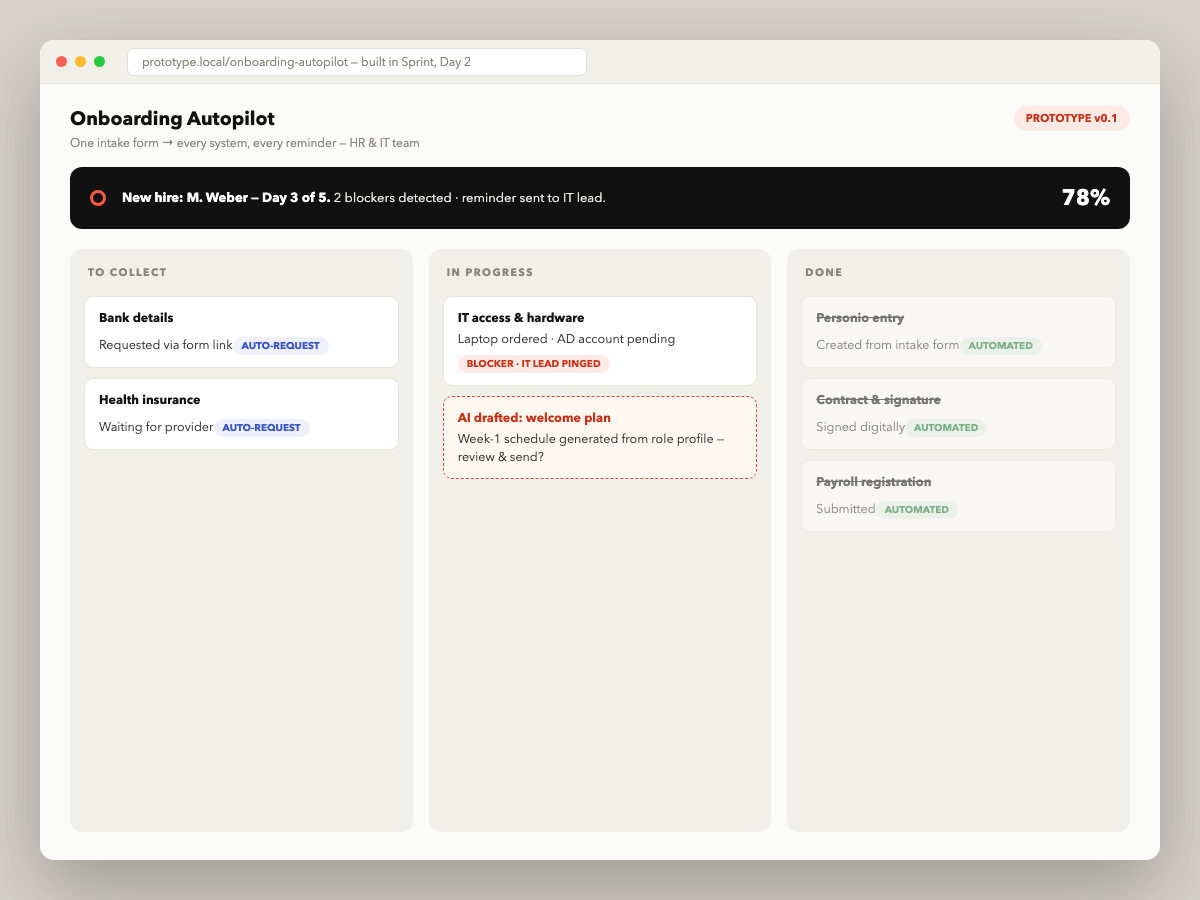Click AUTOMATED tag on Contract & signature

tap(946, 428)
